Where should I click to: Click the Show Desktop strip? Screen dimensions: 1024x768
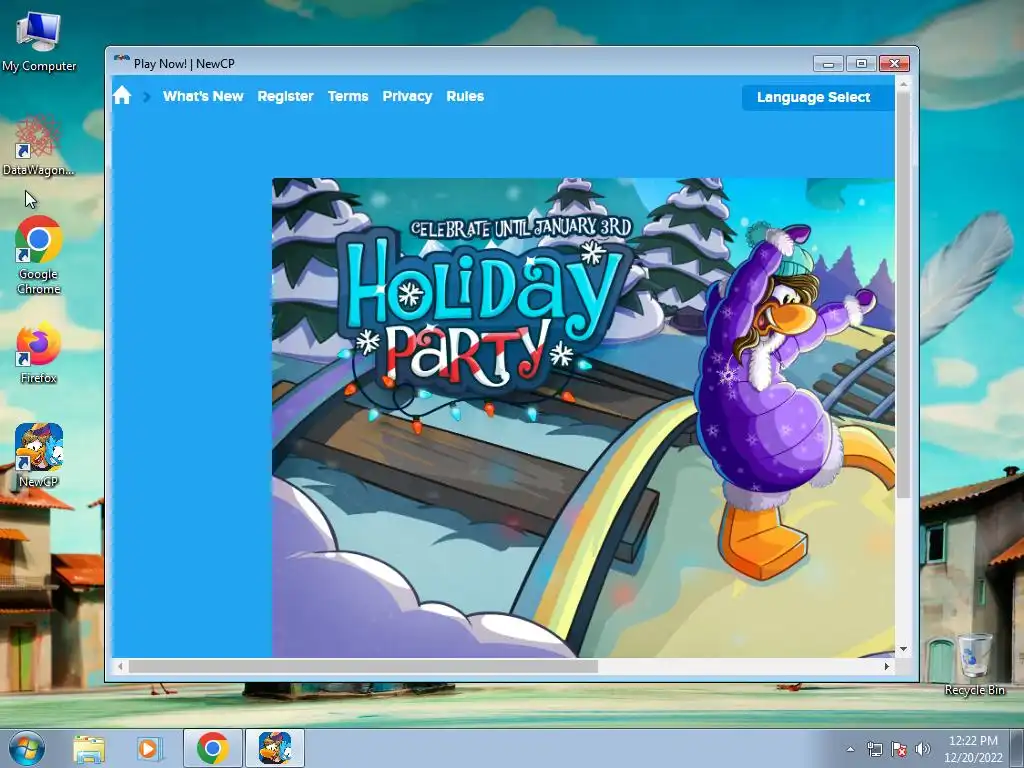(1018, 748)
